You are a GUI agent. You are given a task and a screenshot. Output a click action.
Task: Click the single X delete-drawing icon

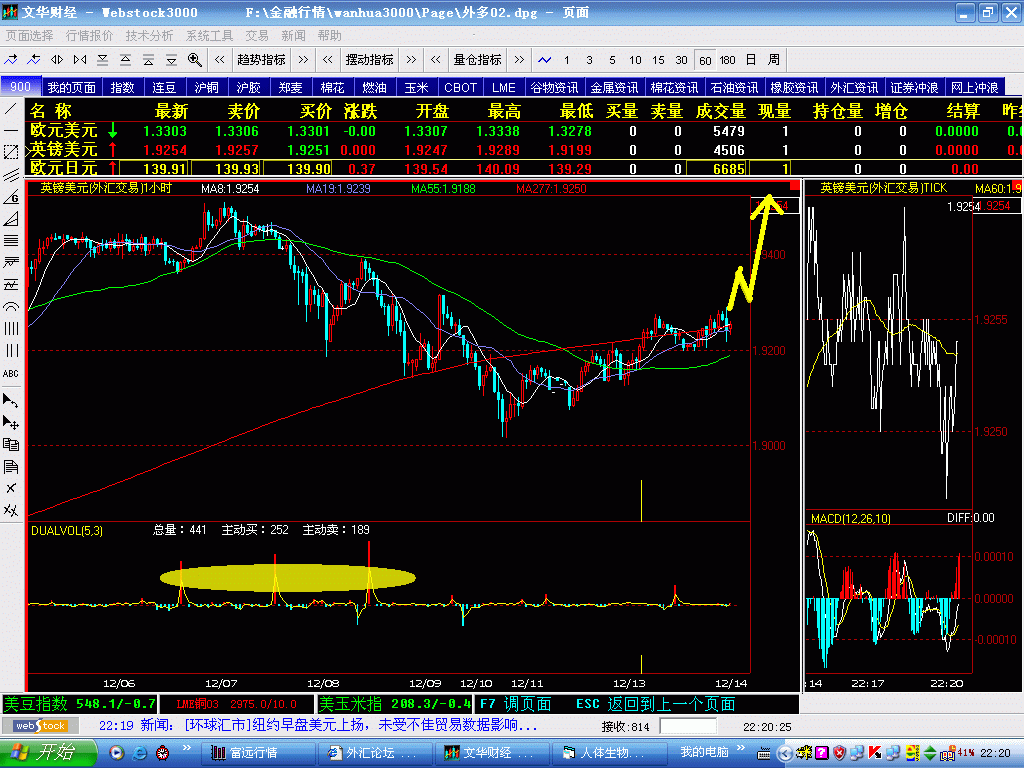11,488
